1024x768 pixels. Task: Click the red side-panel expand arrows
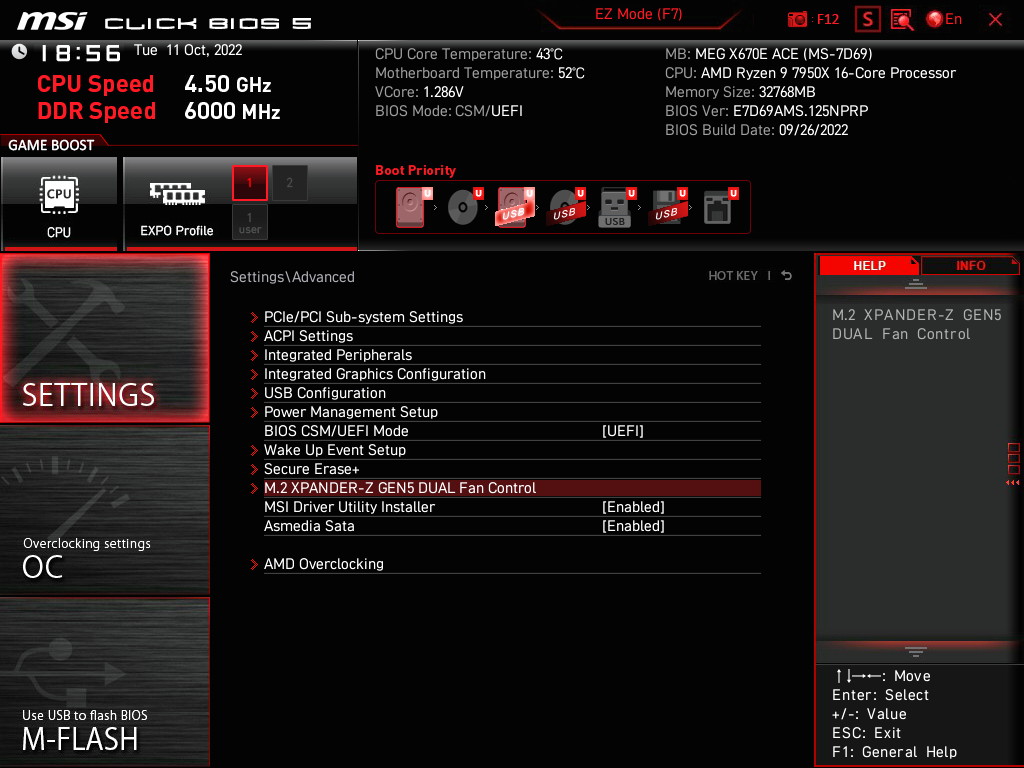(1012, 483)
